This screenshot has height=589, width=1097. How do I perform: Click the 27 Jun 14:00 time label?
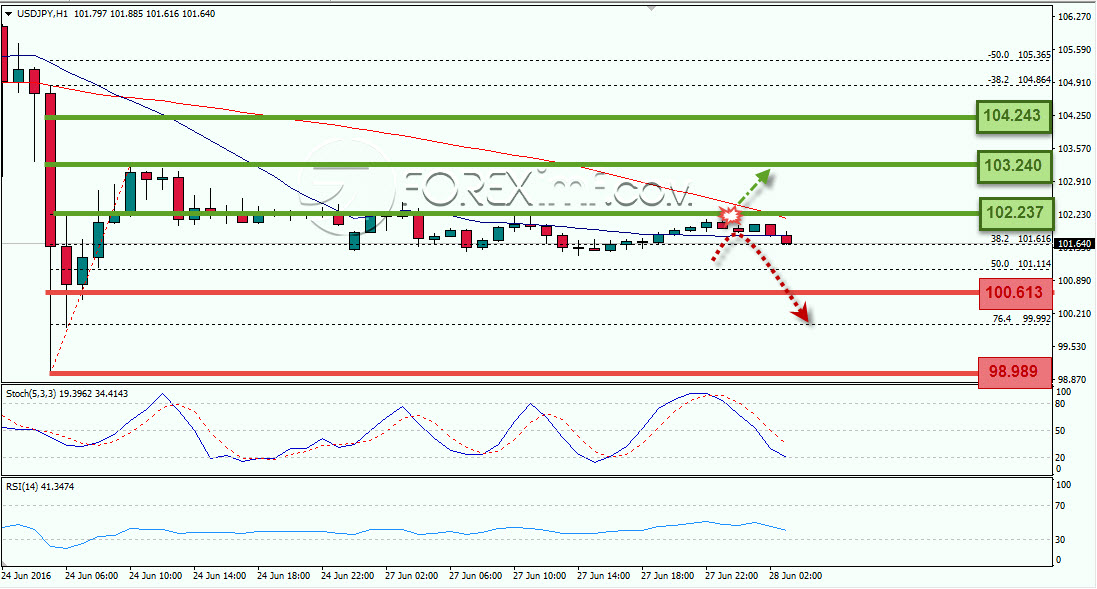pos(604,576)
